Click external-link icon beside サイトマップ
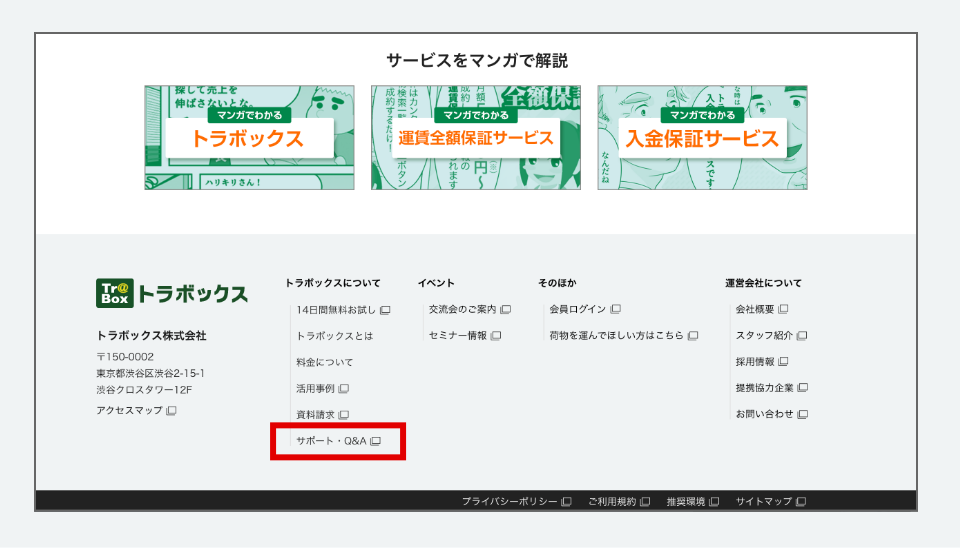This screenshot has height=548, width=960. pos(801,502)
